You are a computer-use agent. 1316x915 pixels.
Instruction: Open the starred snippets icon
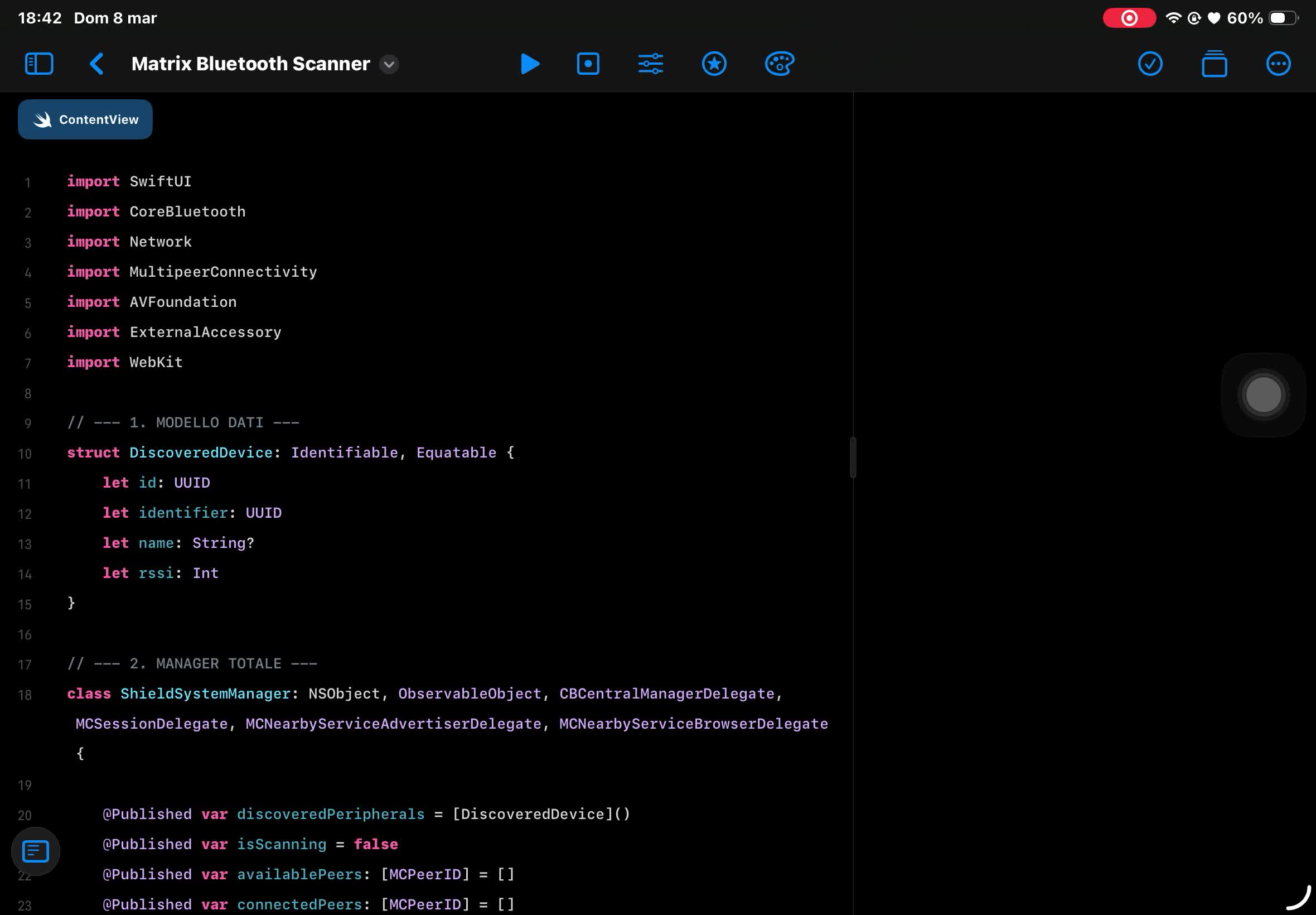click(x=713, y=64)
